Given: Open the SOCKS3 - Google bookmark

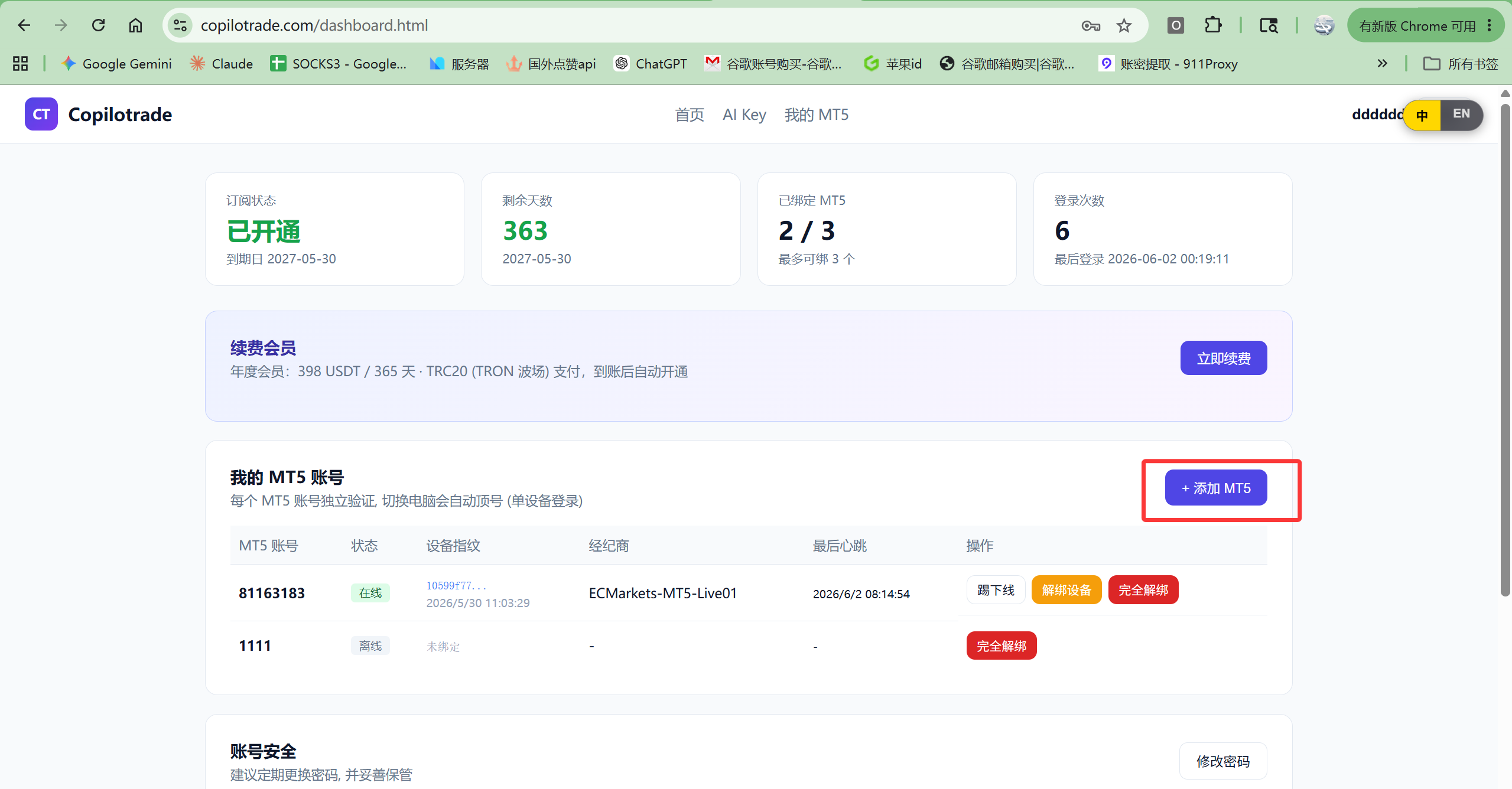Looking at the screenshot, I should tap(339, 63).
